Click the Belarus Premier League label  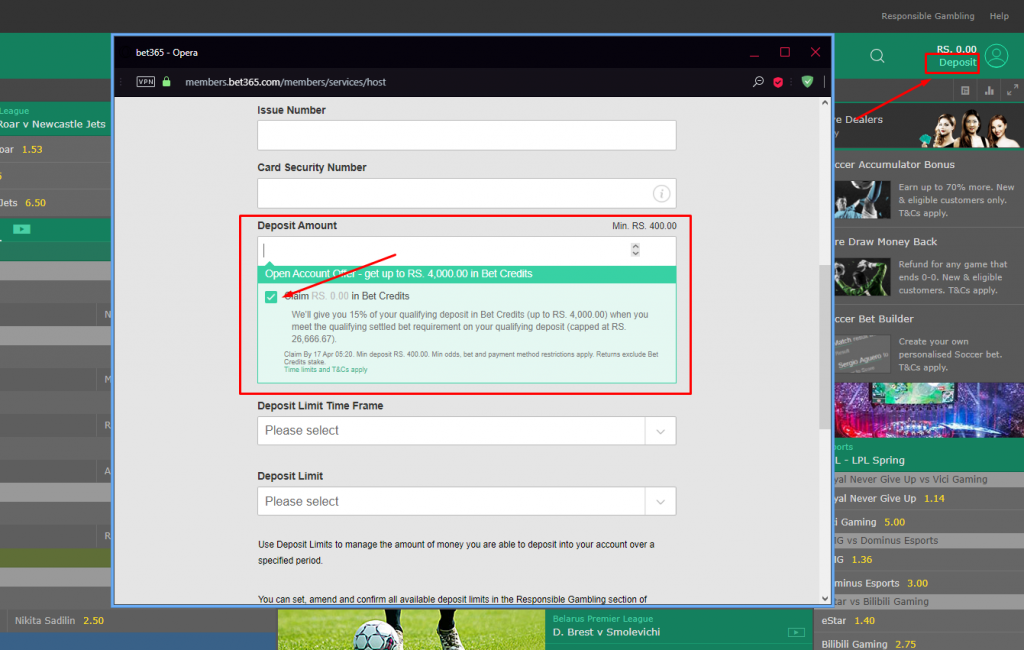(x=603, y=619)
